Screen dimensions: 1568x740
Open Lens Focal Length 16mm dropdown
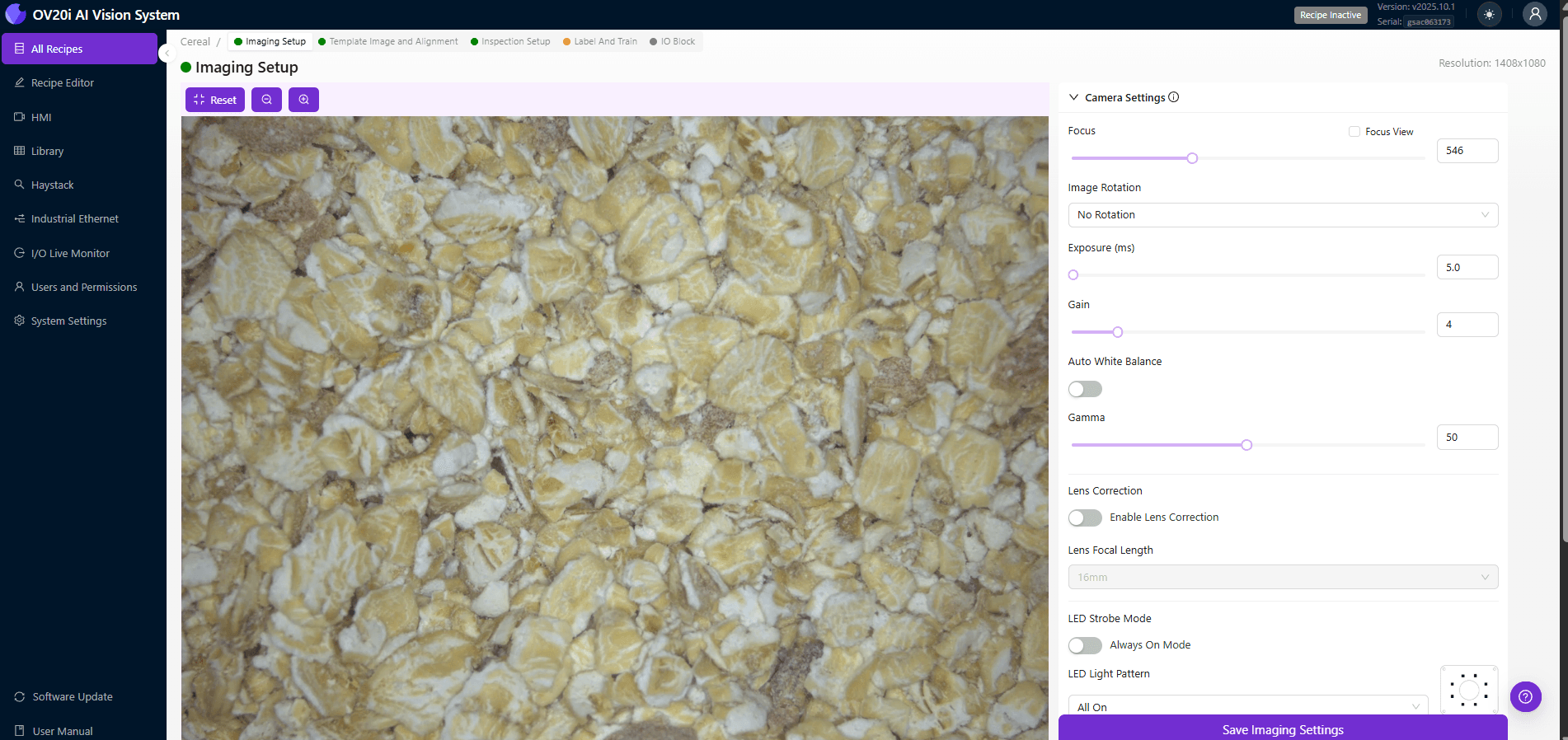coord(1283,577)
